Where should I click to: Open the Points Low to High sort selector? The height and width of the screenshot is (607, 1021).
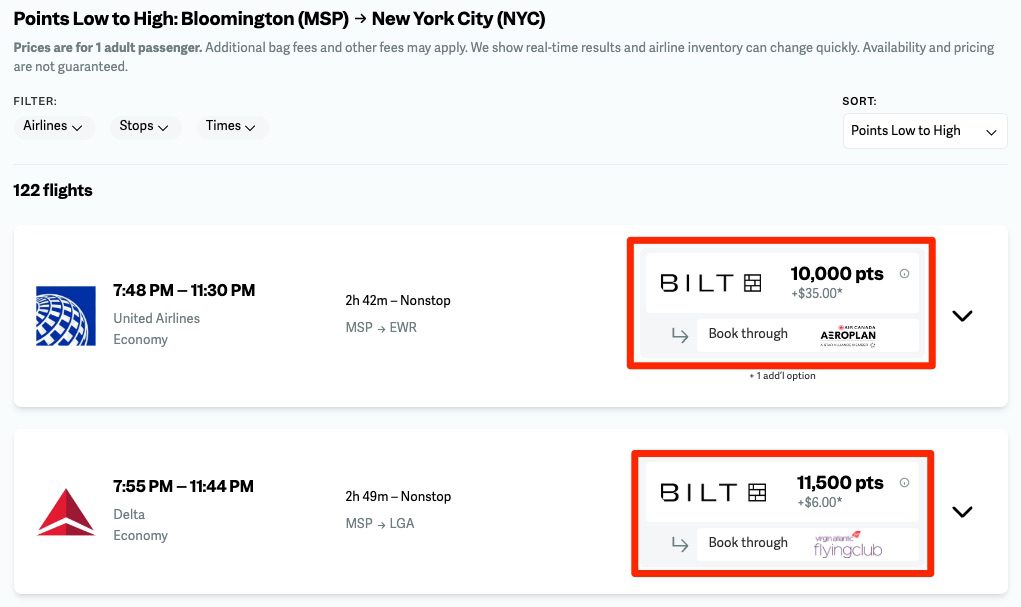[x=923, y=131]
